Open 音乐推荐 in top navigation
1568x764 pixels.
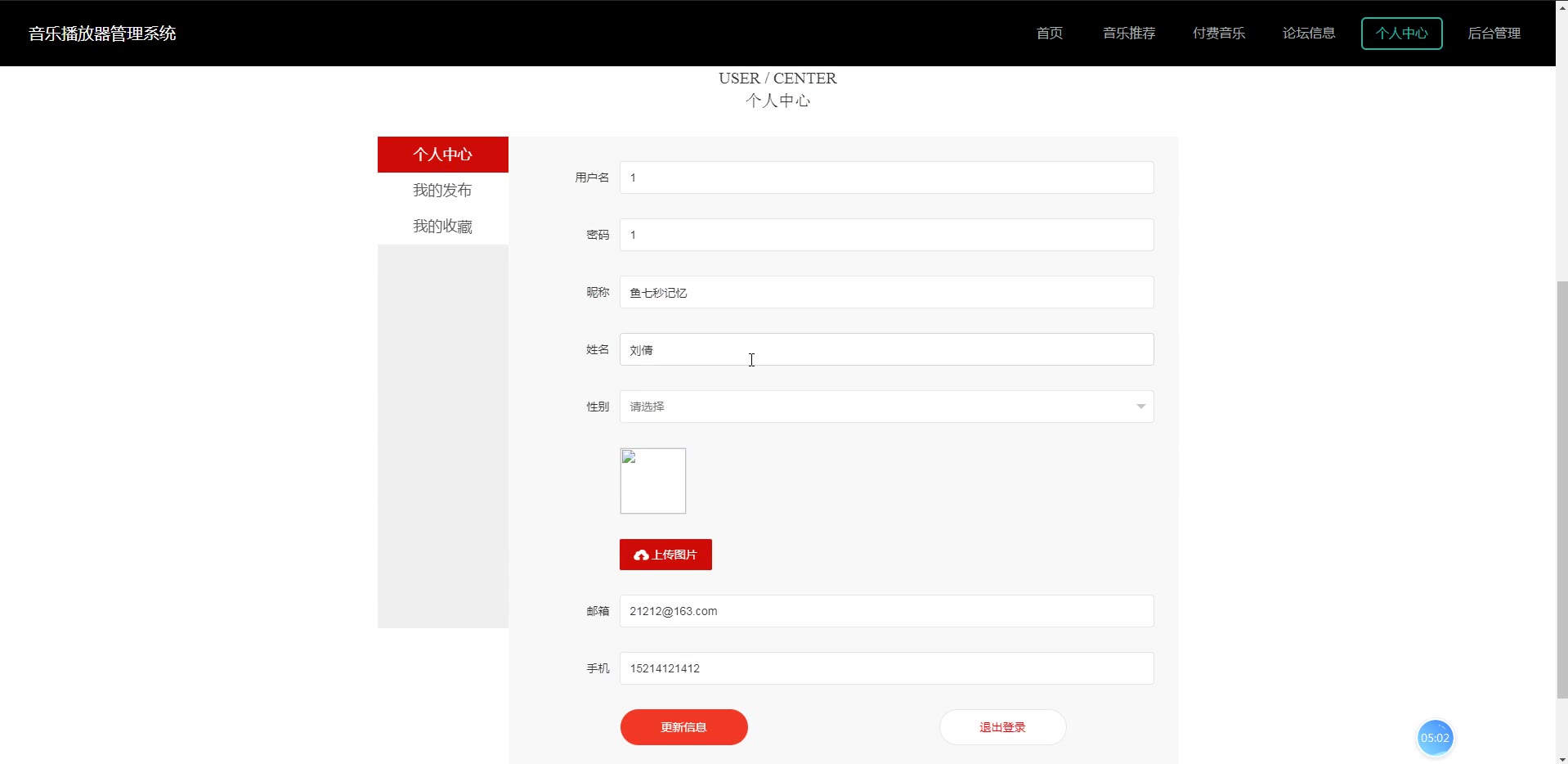tap(1129, 34)
